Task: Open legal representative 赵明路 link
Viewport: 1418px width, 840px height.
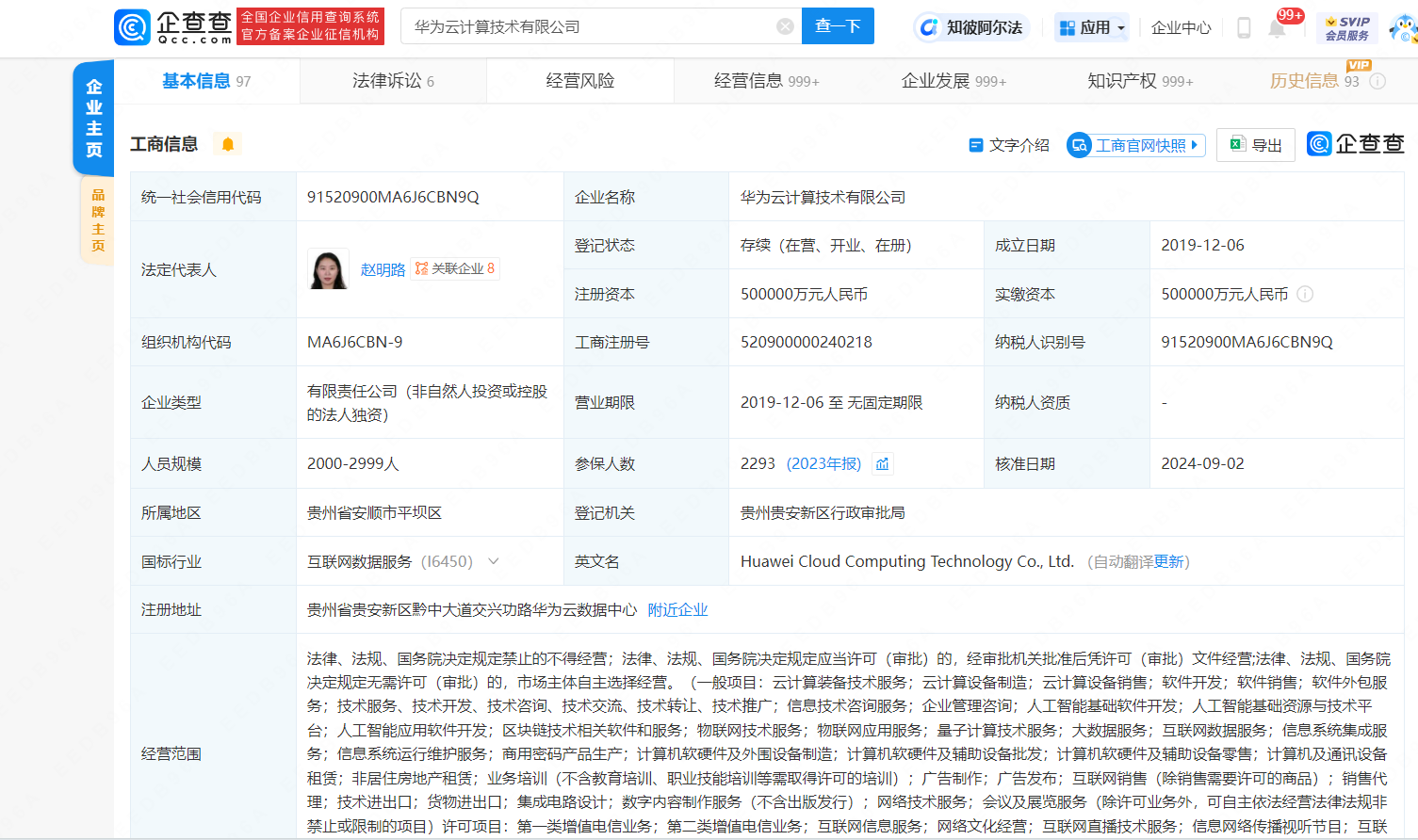Action: 383,269
